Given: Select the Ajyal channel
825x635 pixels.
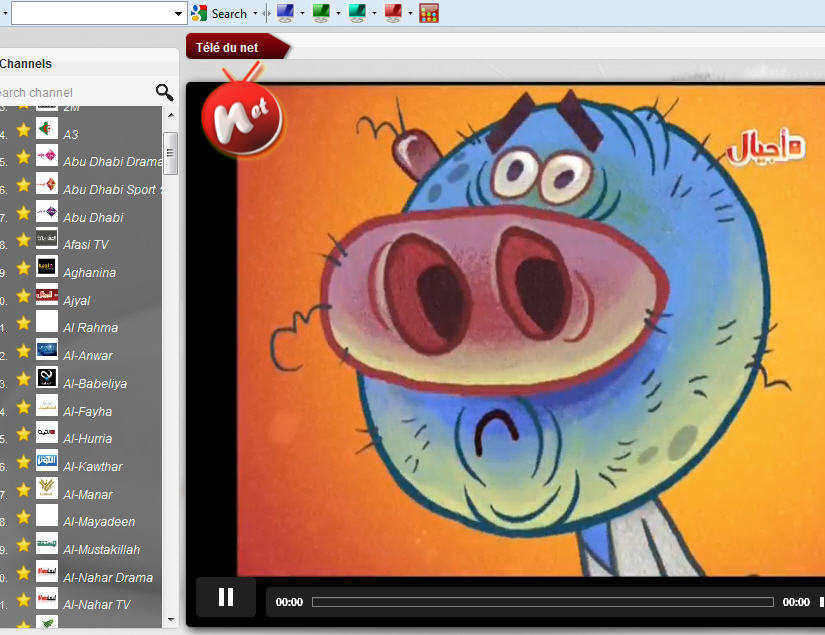Looking at the screenshot, I should (77, 300).
